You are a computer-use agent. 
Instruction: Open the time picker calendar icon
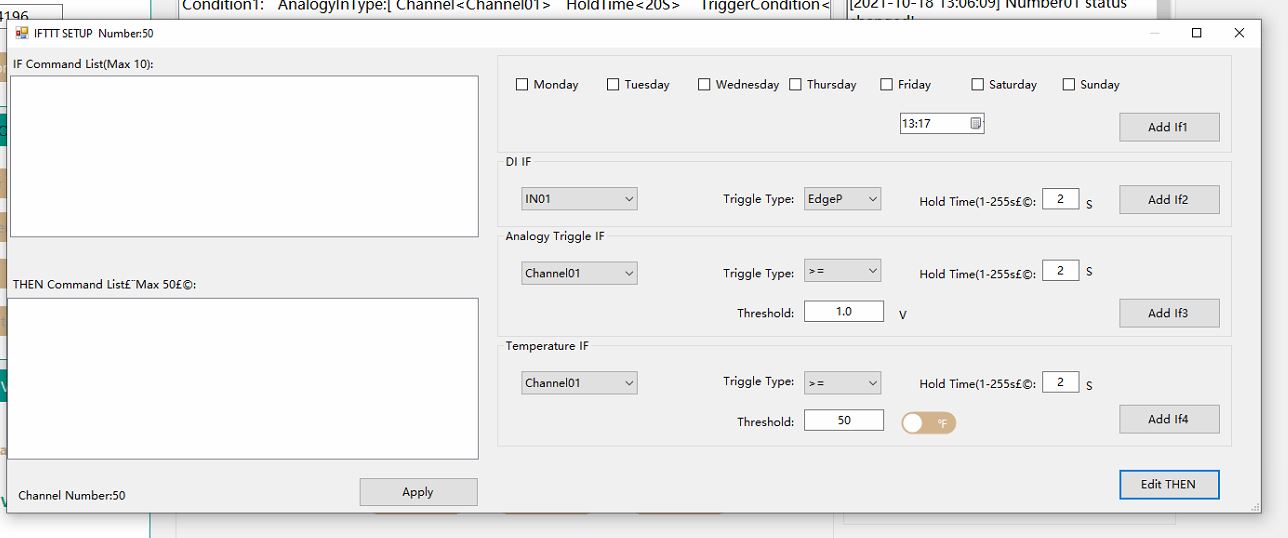pyautogui.click(x=976, y=124)
